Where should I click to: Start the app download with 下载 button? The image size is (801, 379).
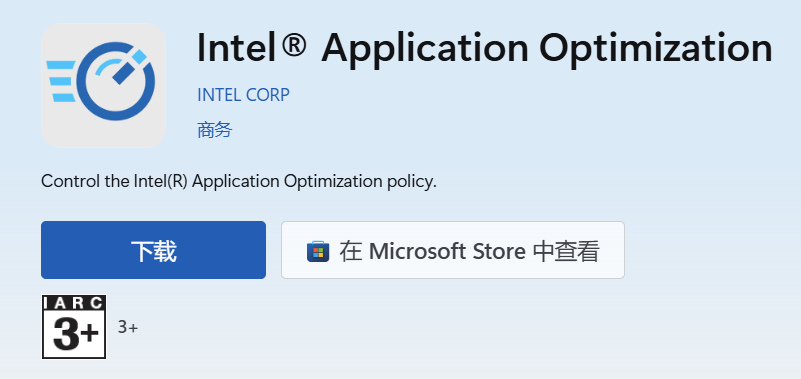tap(153, 250)
